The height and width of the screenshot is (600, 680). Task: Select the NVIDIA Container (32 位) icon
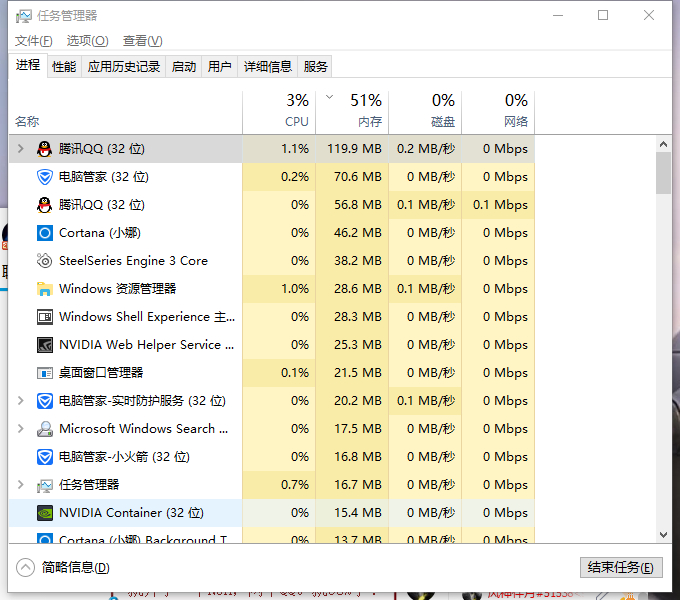pyautogui.click(x=45, y=513)
